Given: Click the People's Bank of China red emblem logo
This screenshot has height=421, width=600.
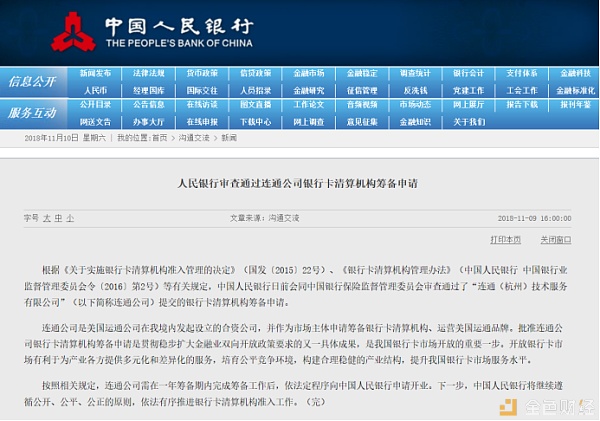Looking at the screenshot, I should [x=73, y=32].
